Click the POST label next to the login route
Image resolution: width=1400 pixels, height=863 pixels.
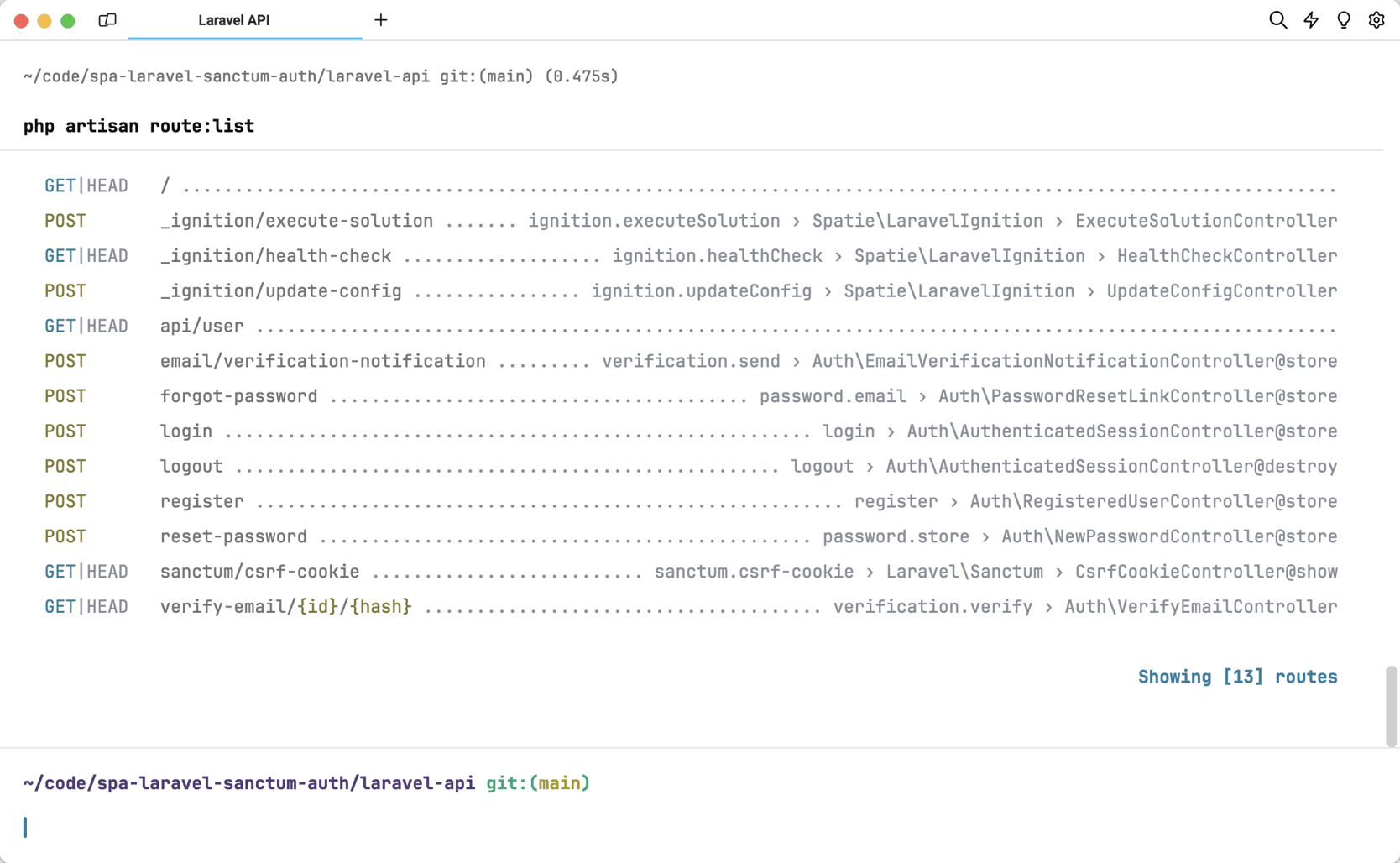pyautogui.click(x=65, y=431)
